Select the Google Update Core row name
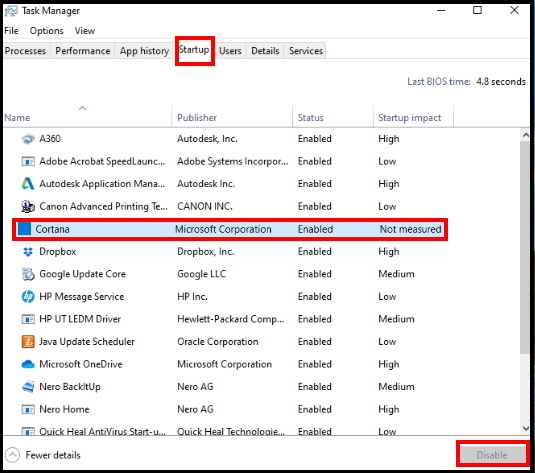This screenshot has width=535, height=473. pos(83,274)
